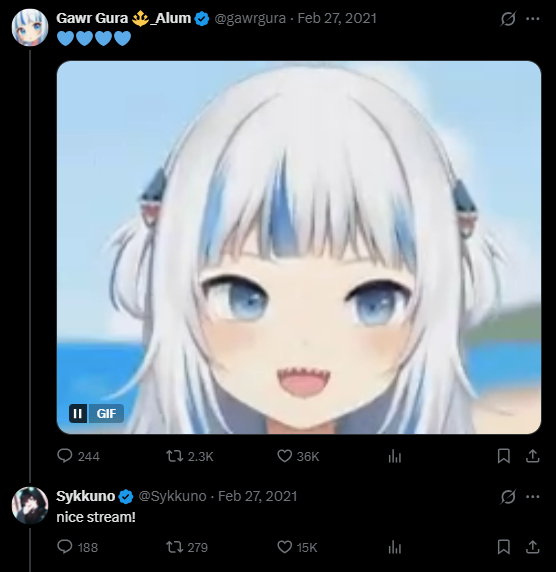
Task: Share Gawr Gura's tweet
Action: point(533,456)
